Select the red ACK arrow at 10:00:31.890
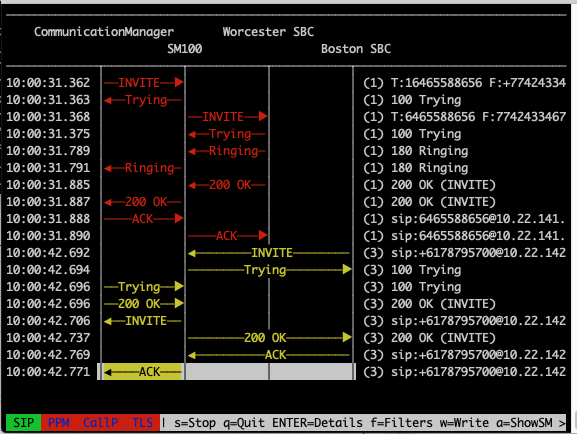The width and height of the screenshot is (577, 434). pyautogui.click(x=227, y=236)
